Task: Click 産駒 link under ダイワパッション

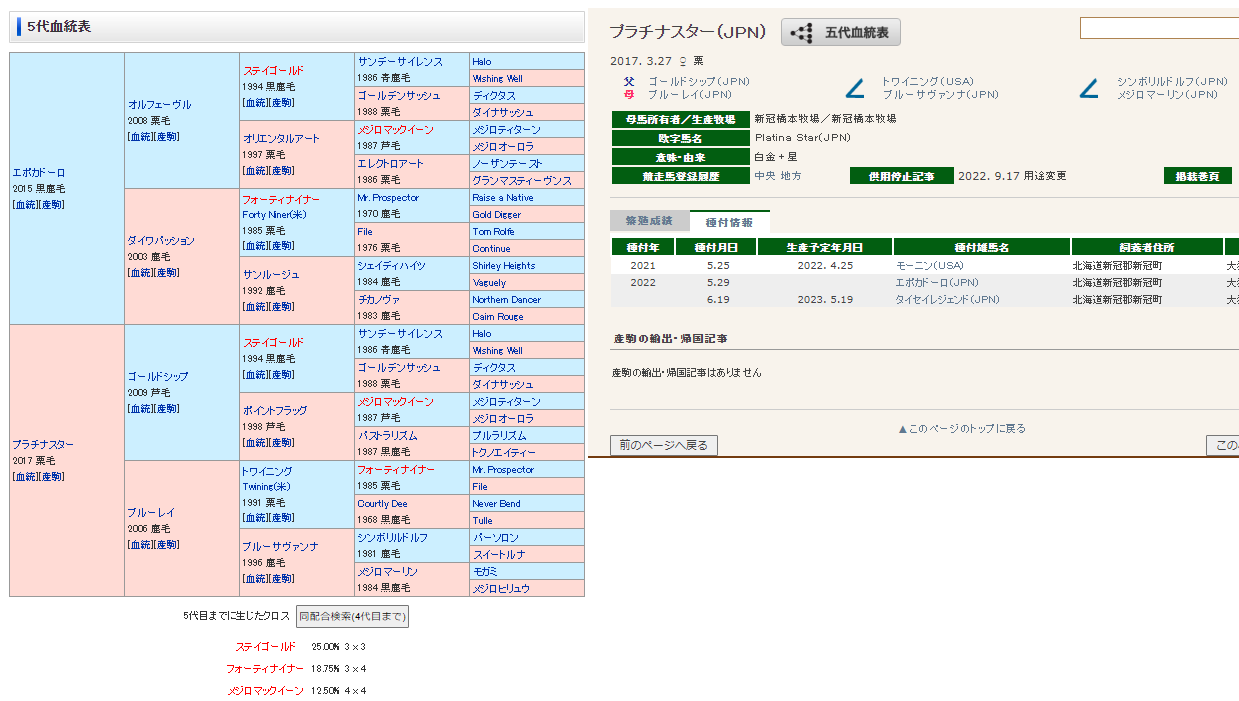Action: 167,272
